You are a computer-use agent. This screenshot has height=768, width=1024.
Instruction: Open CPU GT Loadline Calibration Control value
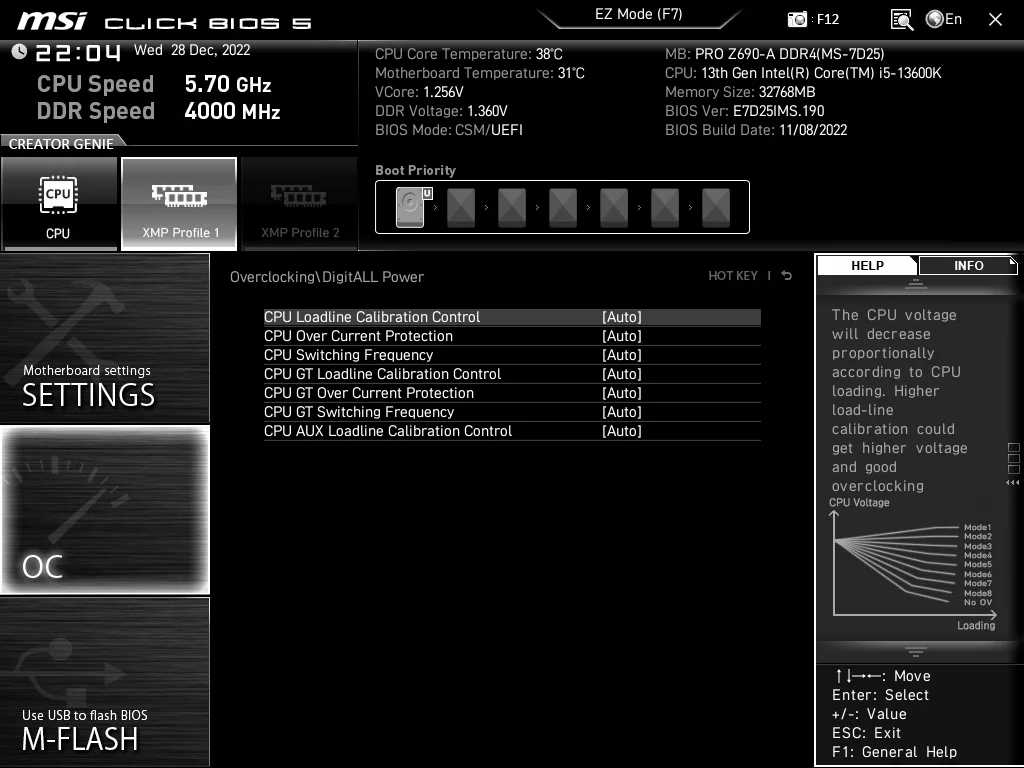coord(622,374)
